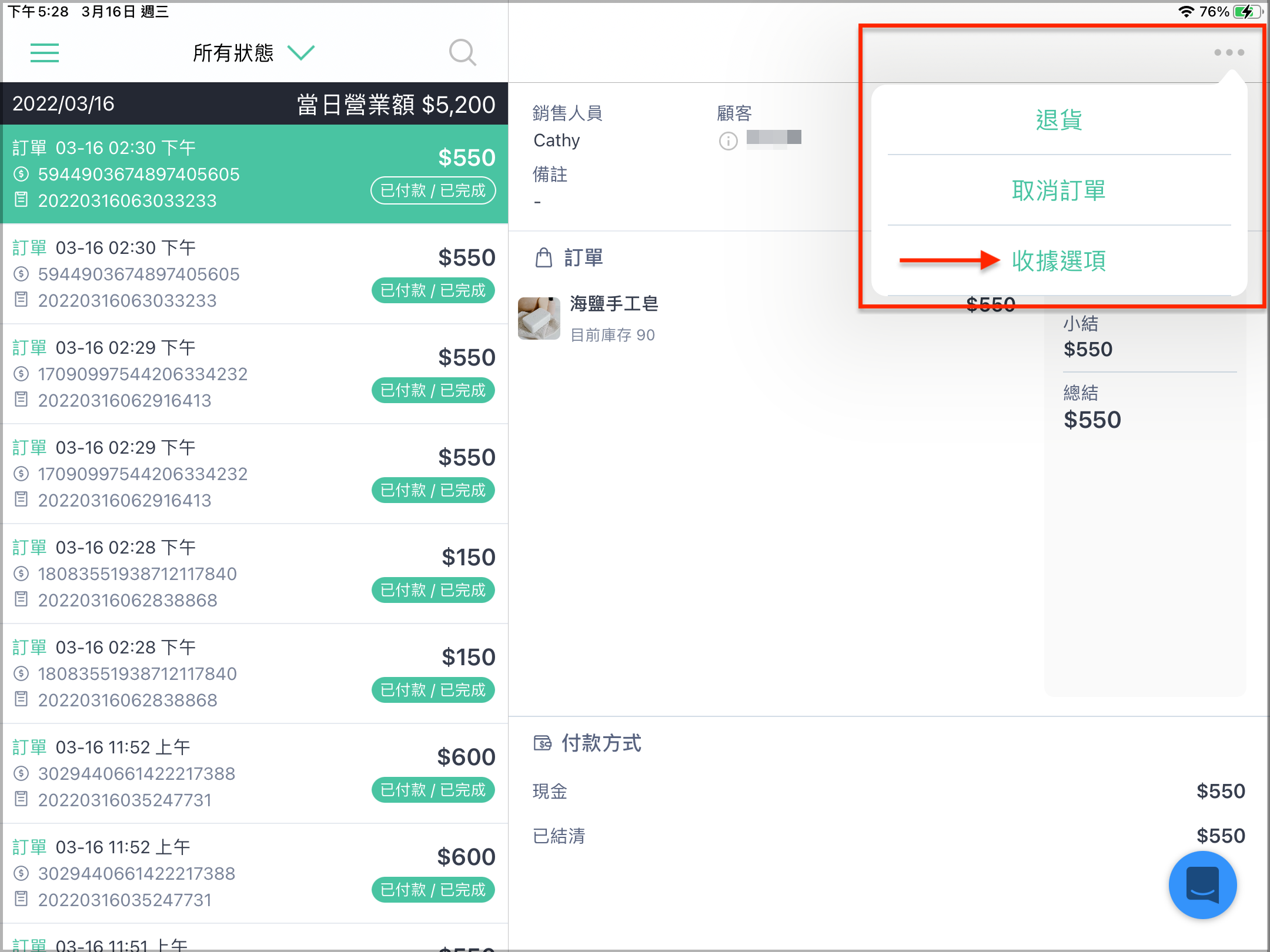Expand the 所有狀態 status filter dropdown
This screenshot has height=952, width=1270.
click(254, 53)
